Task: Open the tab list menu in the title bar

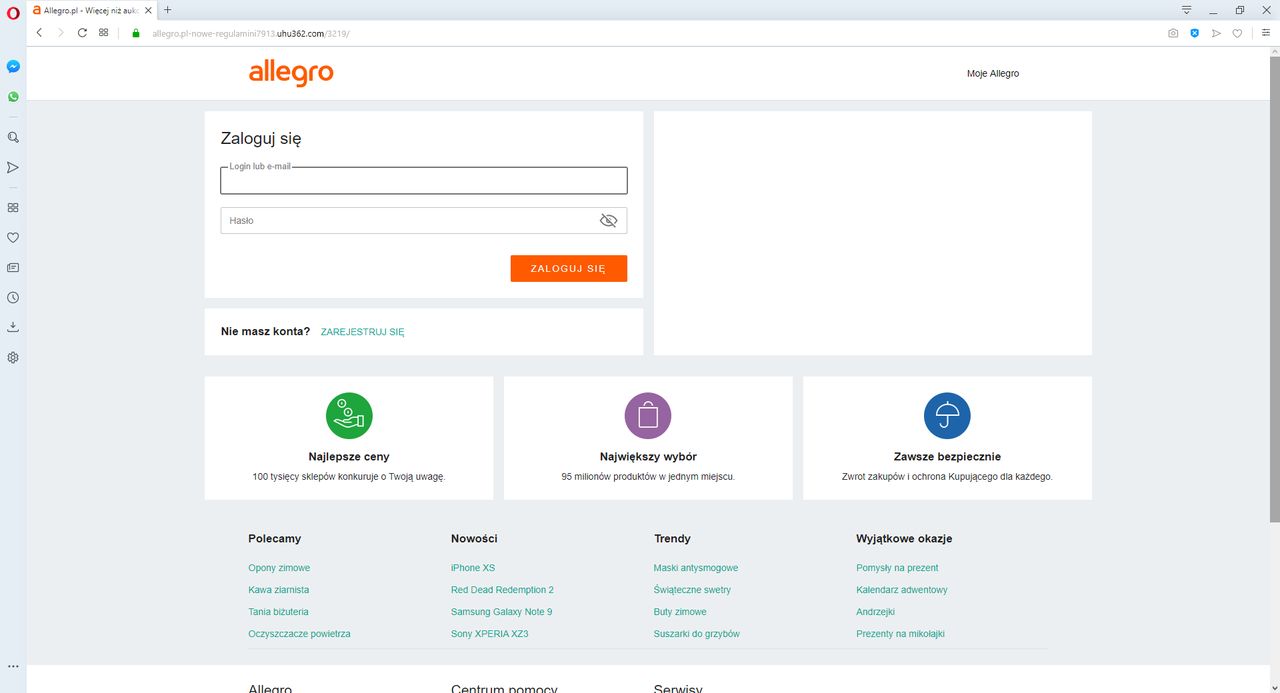Action: click(x=1186, y=9)
